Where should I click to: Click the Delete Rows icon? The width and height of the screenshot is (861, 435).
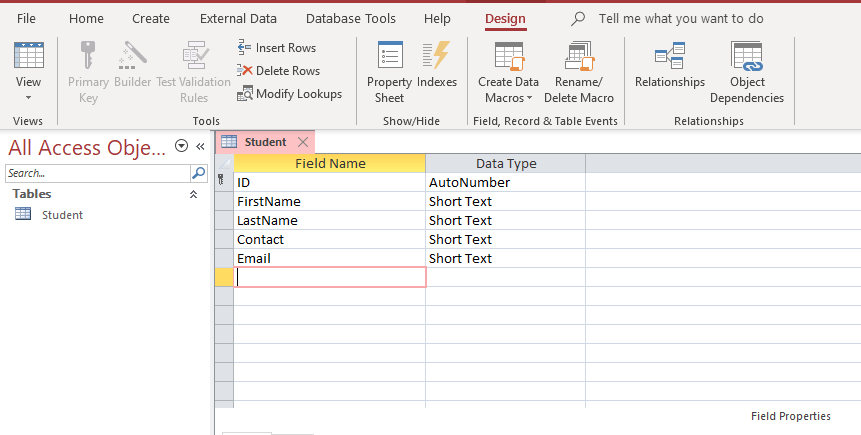coord(245,71)
